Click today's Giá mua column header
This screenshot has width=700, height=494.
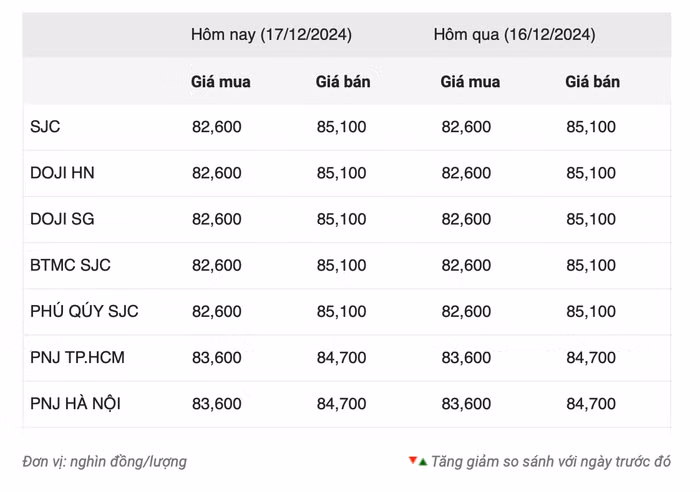[x=221, y=82]
